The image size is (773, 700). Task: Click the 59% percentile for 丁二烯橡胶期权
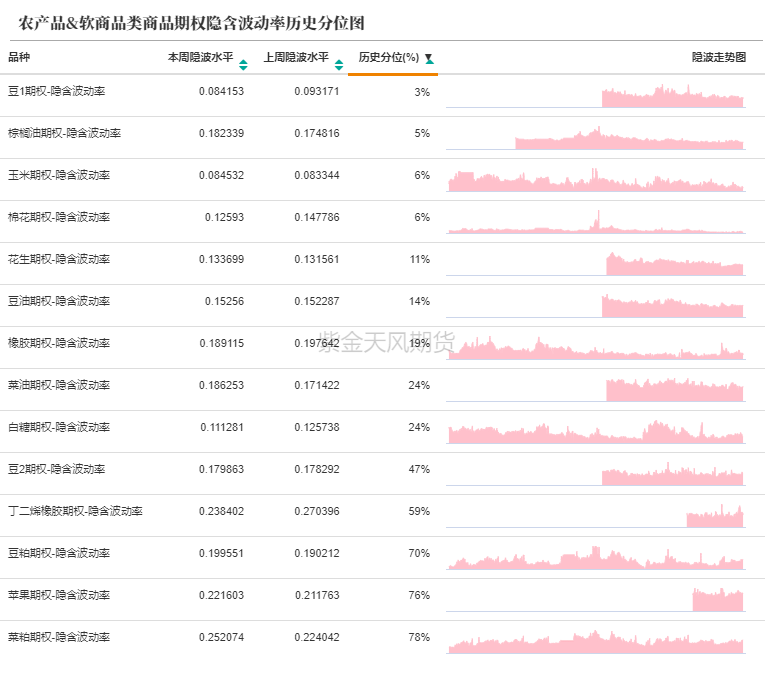(x=419, y=511)
